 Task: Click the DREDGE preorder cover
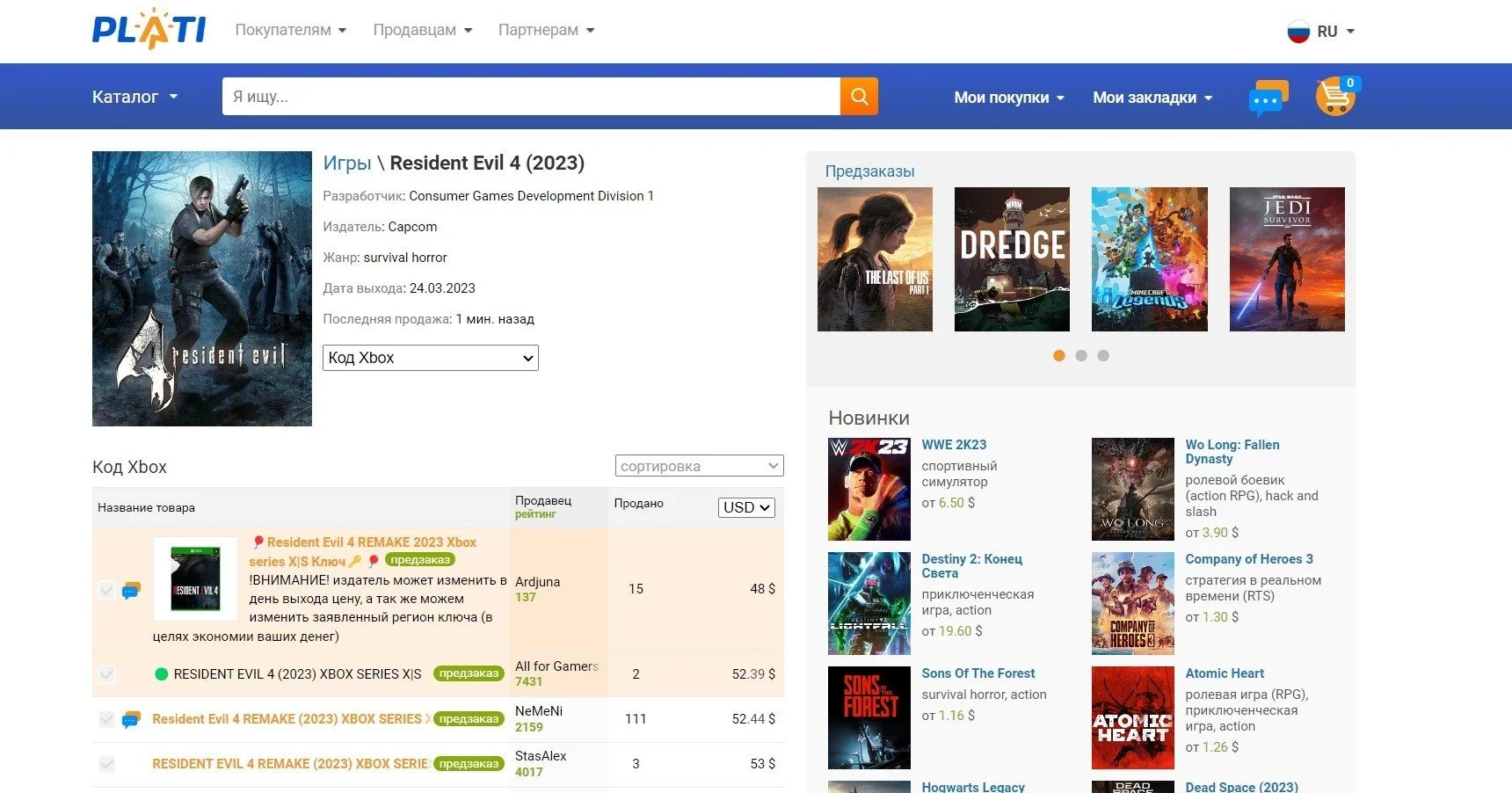(1012, 259)
